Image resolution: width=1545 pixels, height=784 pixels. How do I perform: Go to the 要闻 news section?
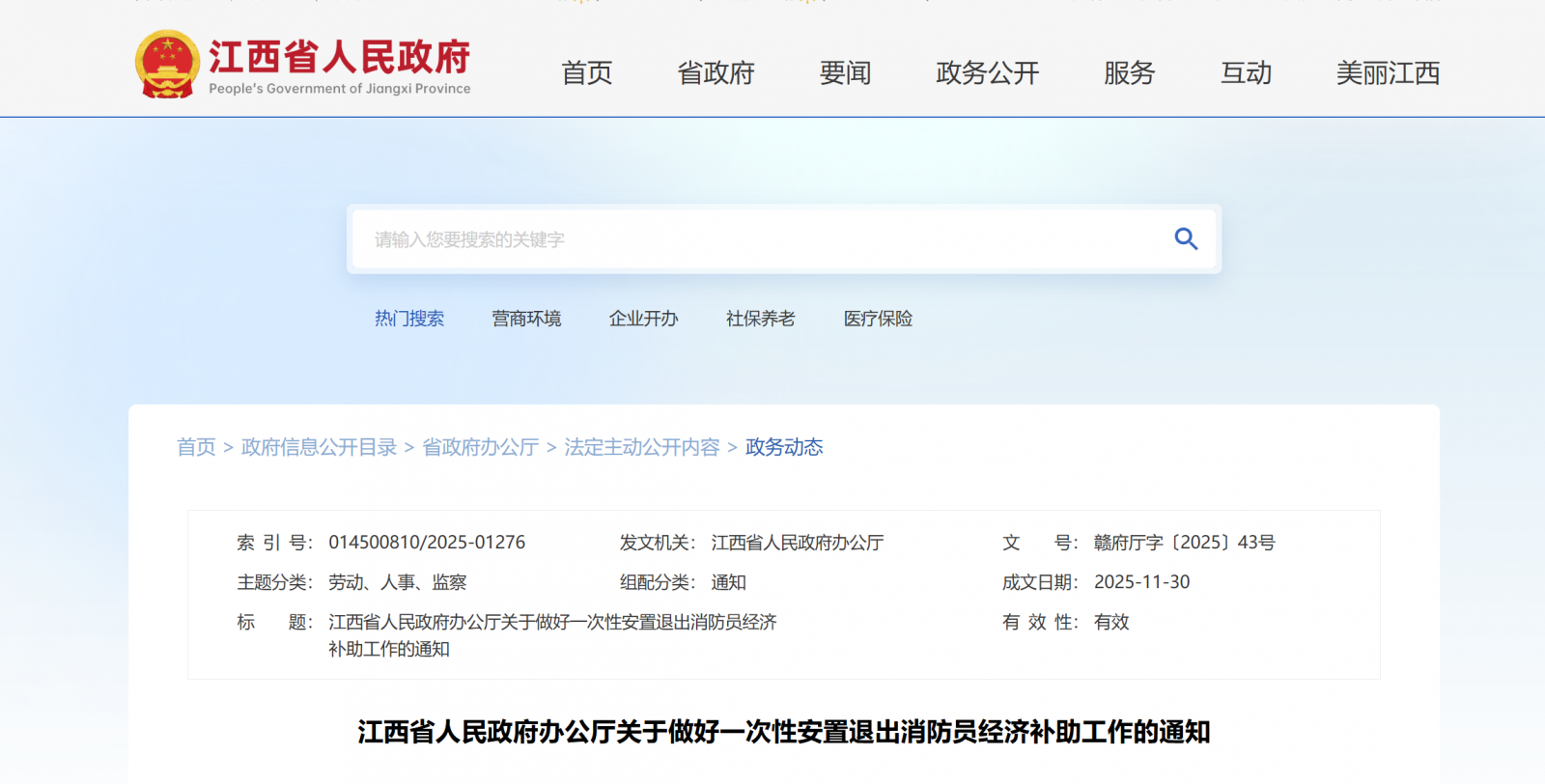tap(845, 73)
